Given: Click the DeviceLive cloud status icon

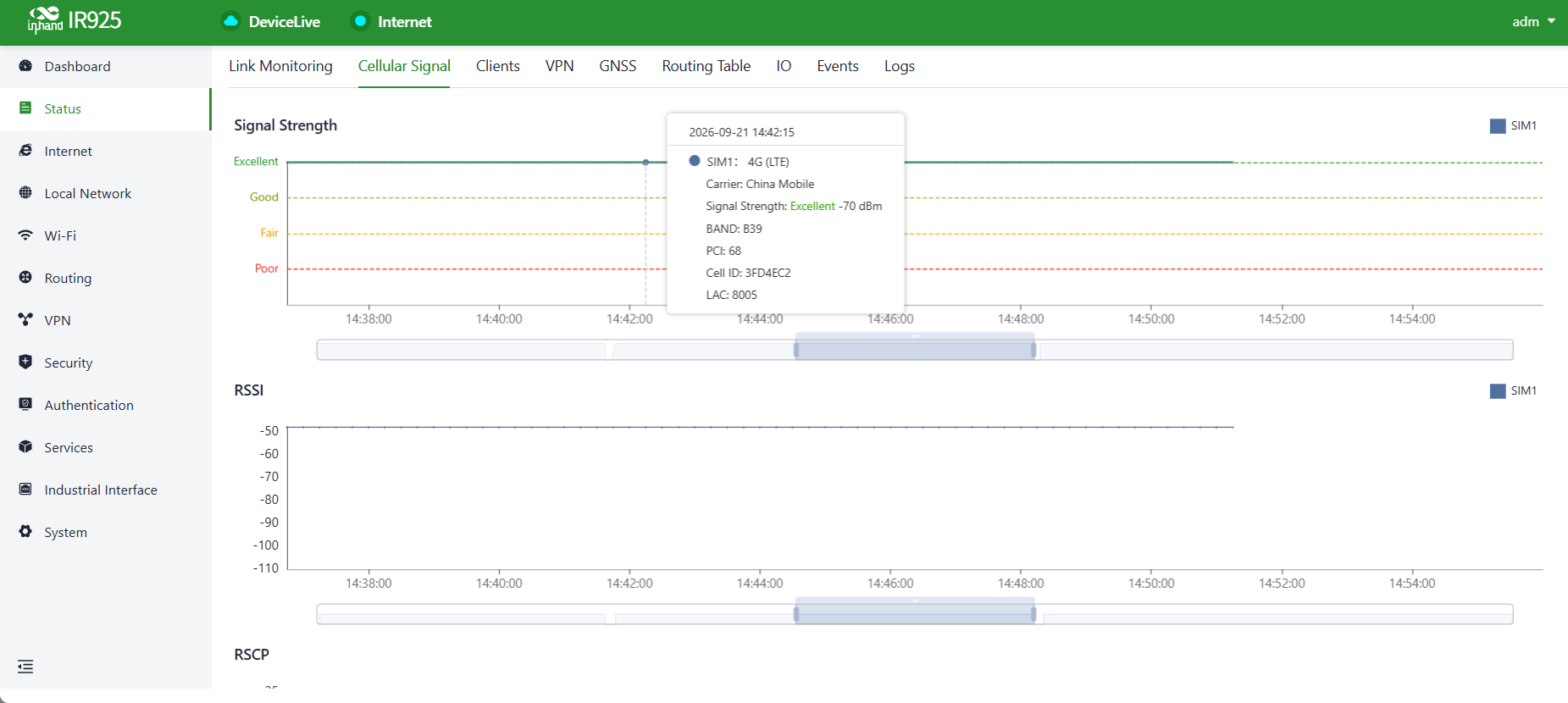Looking at the screenshot, I should 230,21.
